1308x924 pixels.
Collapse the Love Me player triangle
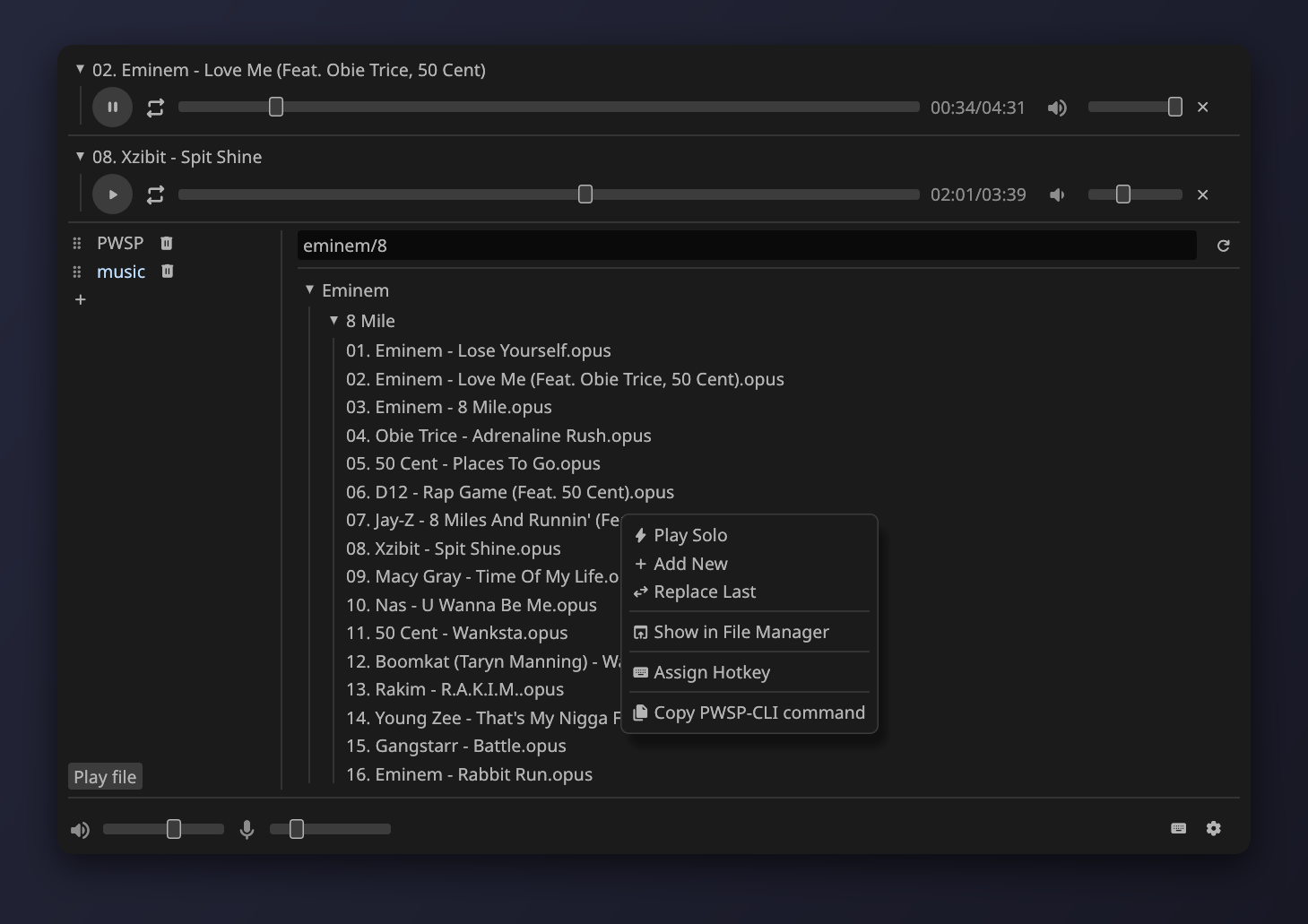(x=80, y=69)
